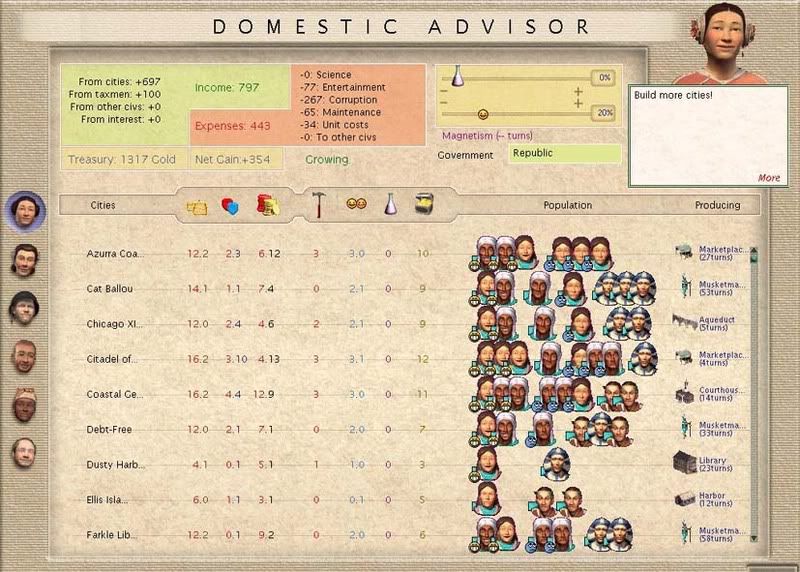Click Farkle Lib... Musketman production icon
This screenshot has width=800, height=572.
685,532
